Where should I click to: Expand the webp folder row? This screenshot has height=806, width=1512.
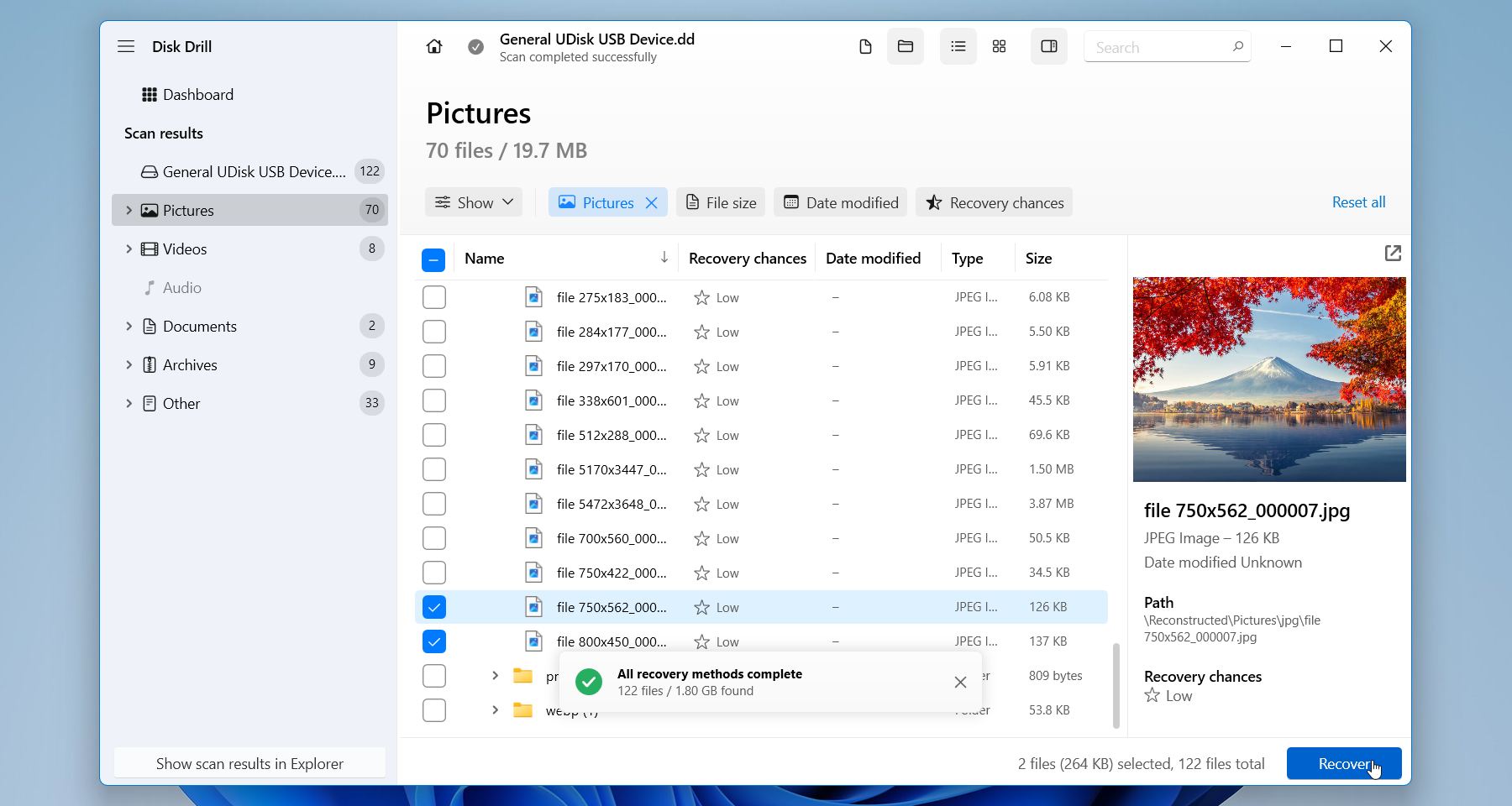pyautogui.click(x=494, y=709)
